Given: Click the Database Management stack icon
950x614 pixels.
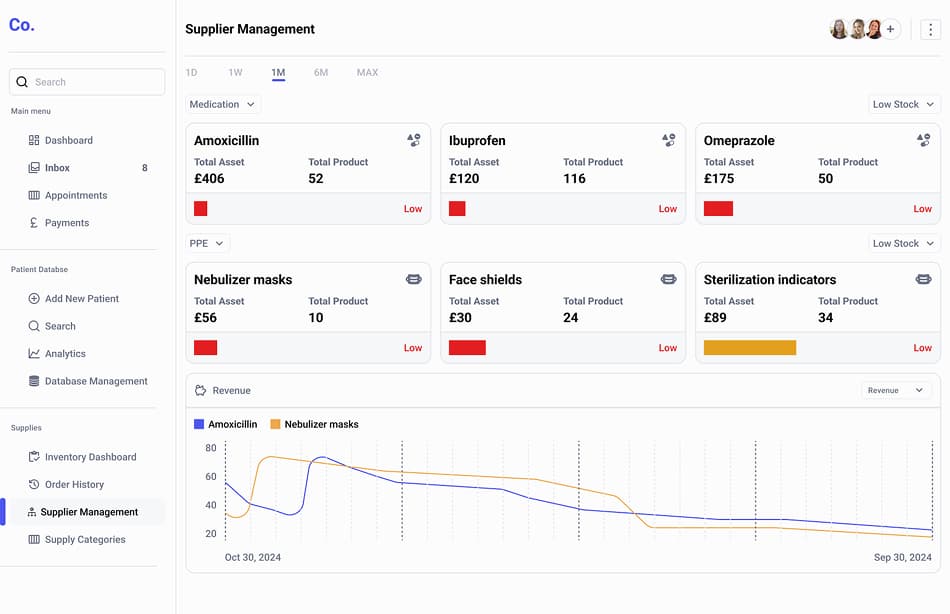Looking at the screenshot, I should (34, 381).
